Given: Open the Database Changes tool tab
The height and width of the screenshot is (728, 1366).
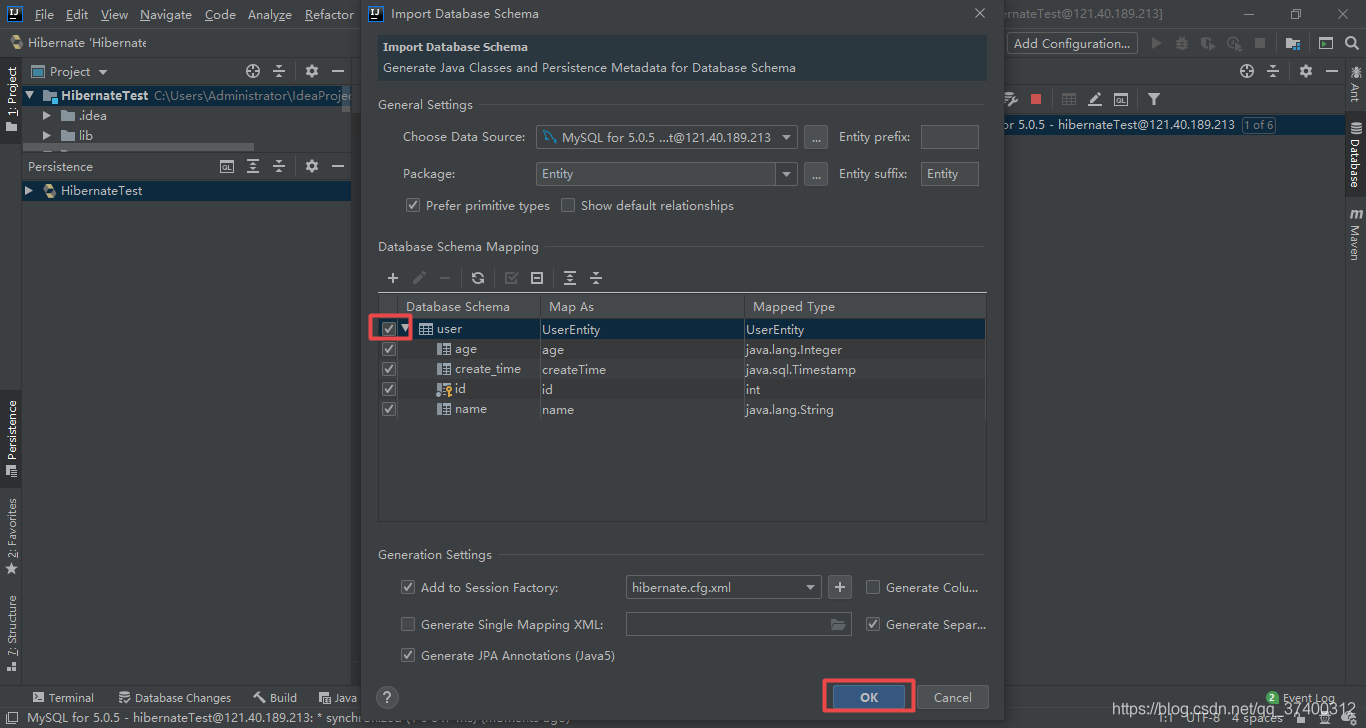Looking at the screenshot, I should [x=174, y=698].
